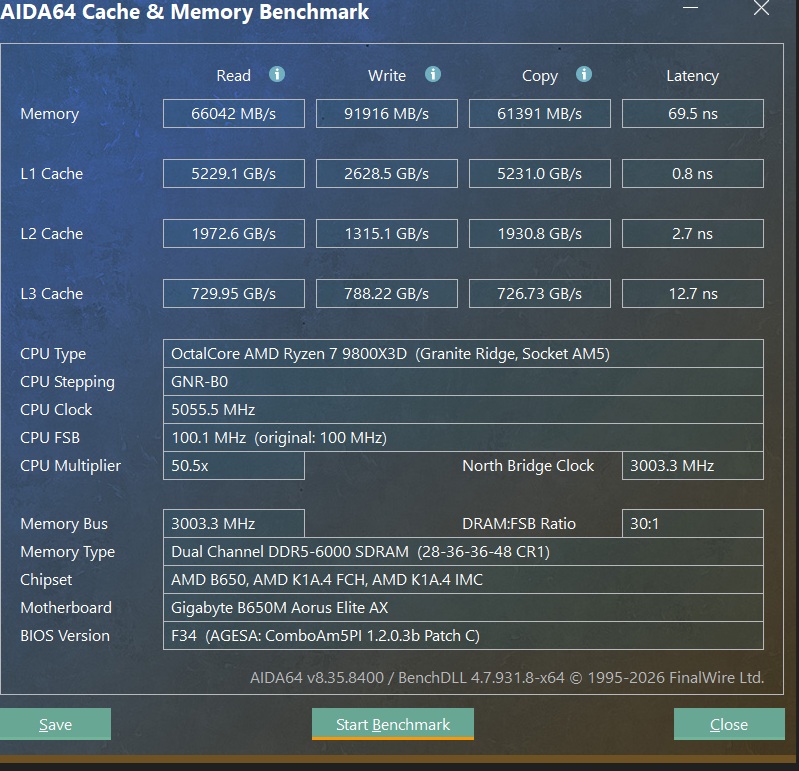Click the CPU Multiplier label
Image resolution: width=799 pixels, height=771 pixels.
70,466
